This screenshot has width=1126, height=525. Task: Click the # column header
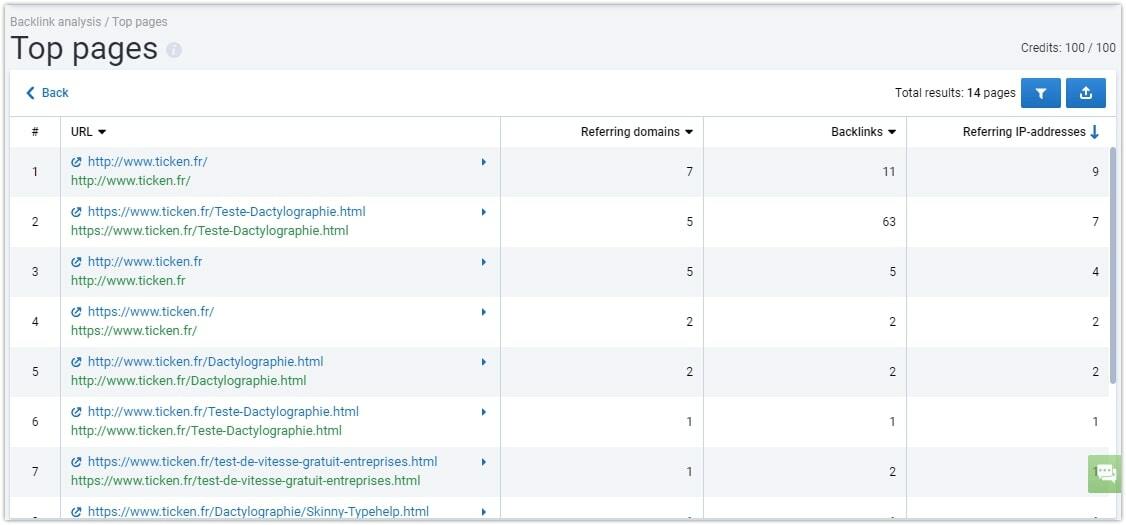[x=34, y=132]
